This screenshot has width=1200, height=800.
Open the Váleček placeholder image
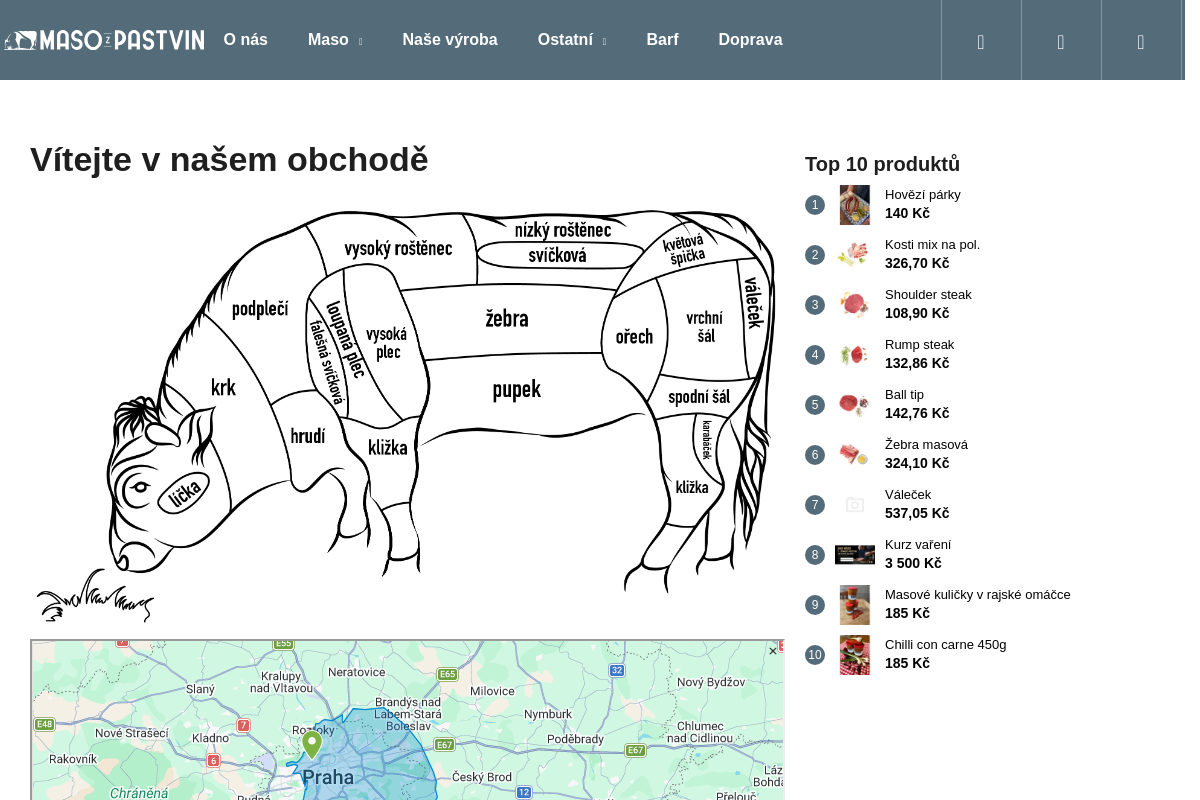click(855, 505)
